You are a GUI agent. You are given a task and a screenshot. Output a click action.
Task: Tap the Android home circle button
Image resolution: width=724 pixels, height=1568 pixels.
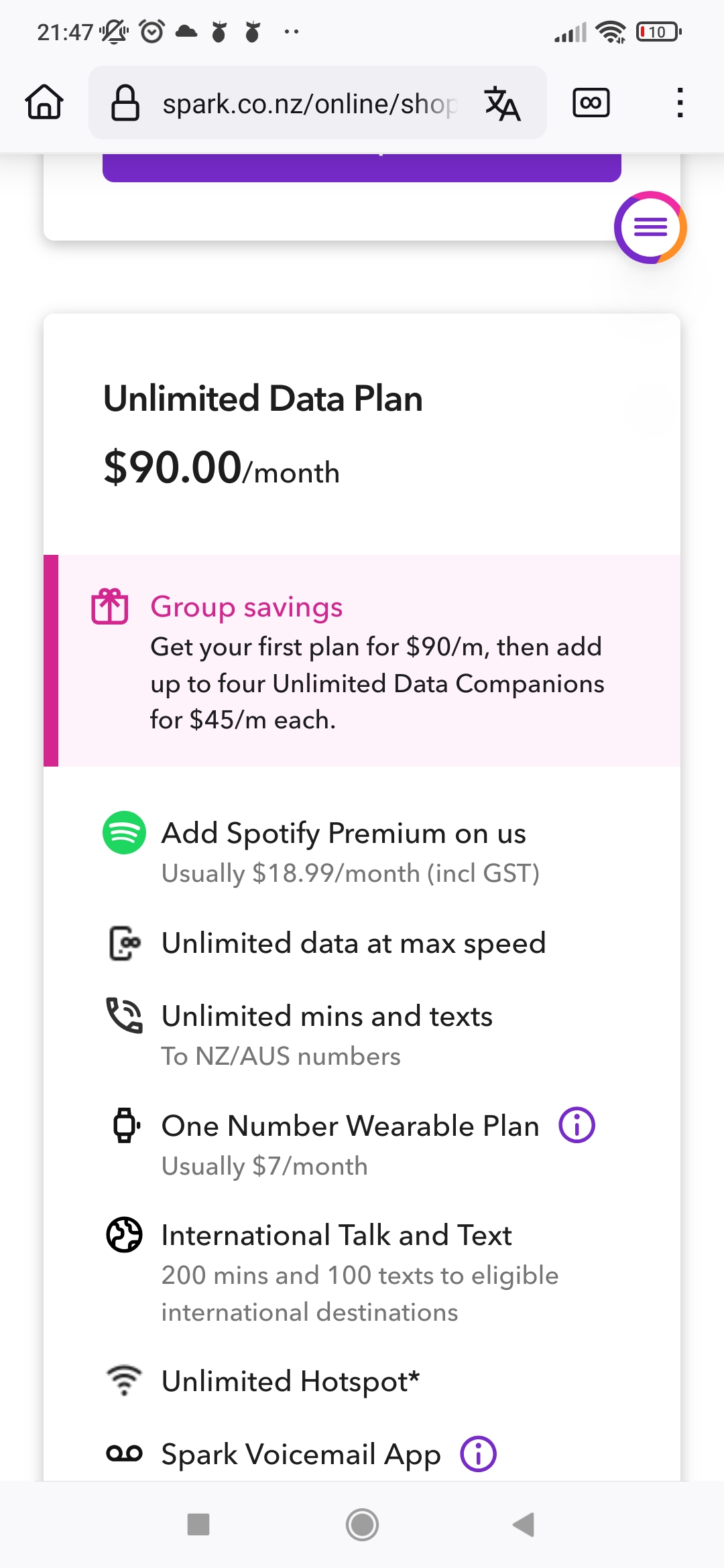point(362,1524)
